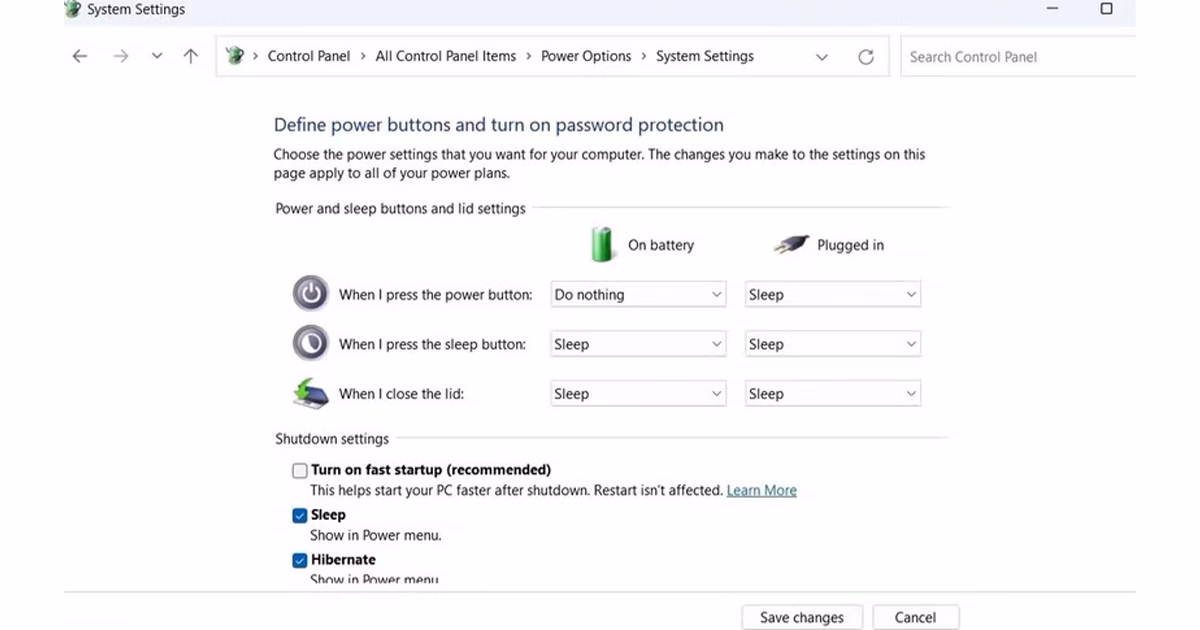Image resolution: width=1200 pixels, height=630 pixels.
Task: Click the sleep button moon icon
Action: [310, 344]
